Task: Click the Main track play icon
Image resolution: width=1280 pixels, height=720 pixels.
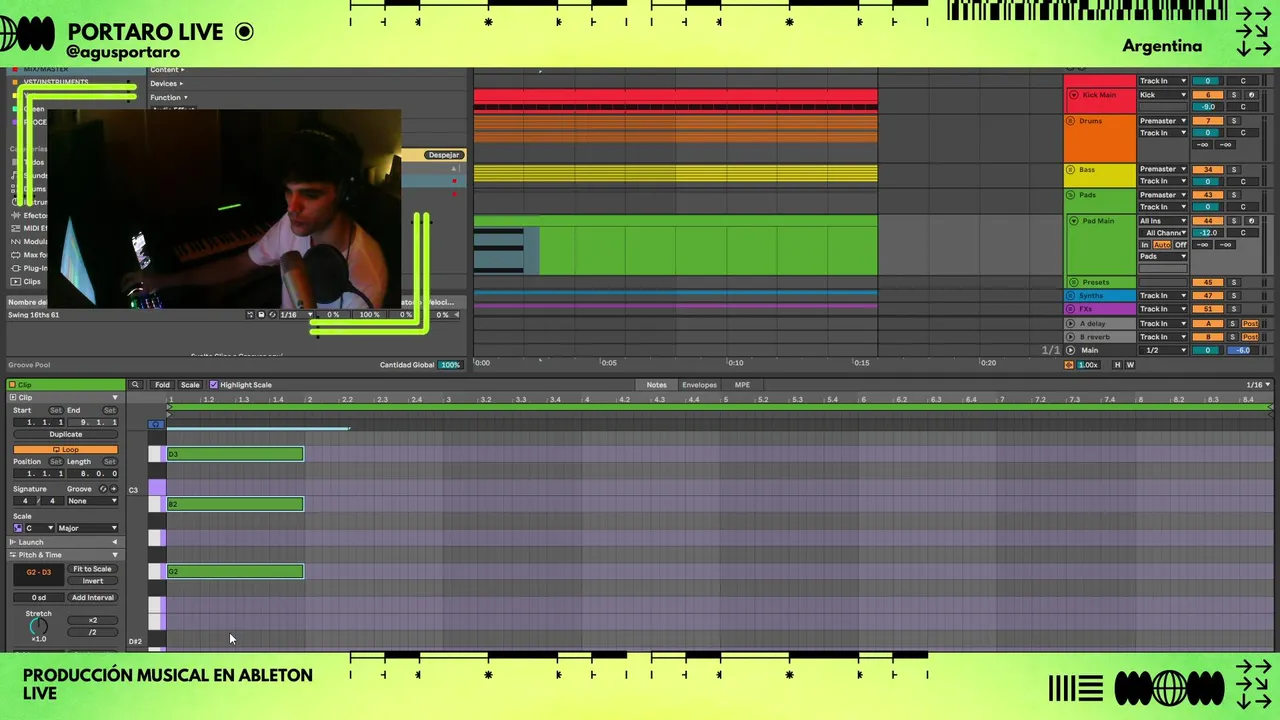Action: point(1070,350)
